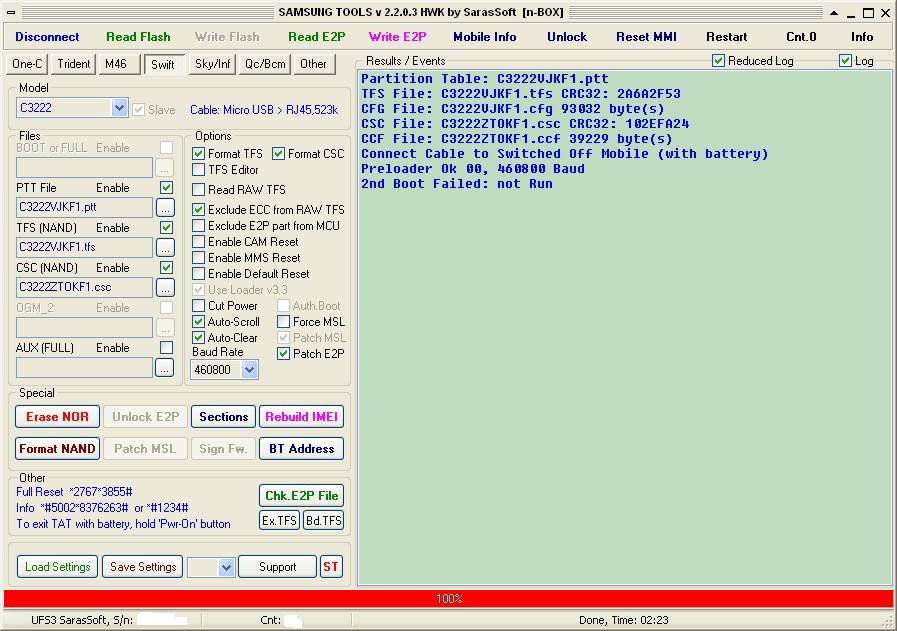The width and height of the screenshot is (897, 631).
Task: Enable the Read RAW TFS checkbox
Action: (199, 190)
